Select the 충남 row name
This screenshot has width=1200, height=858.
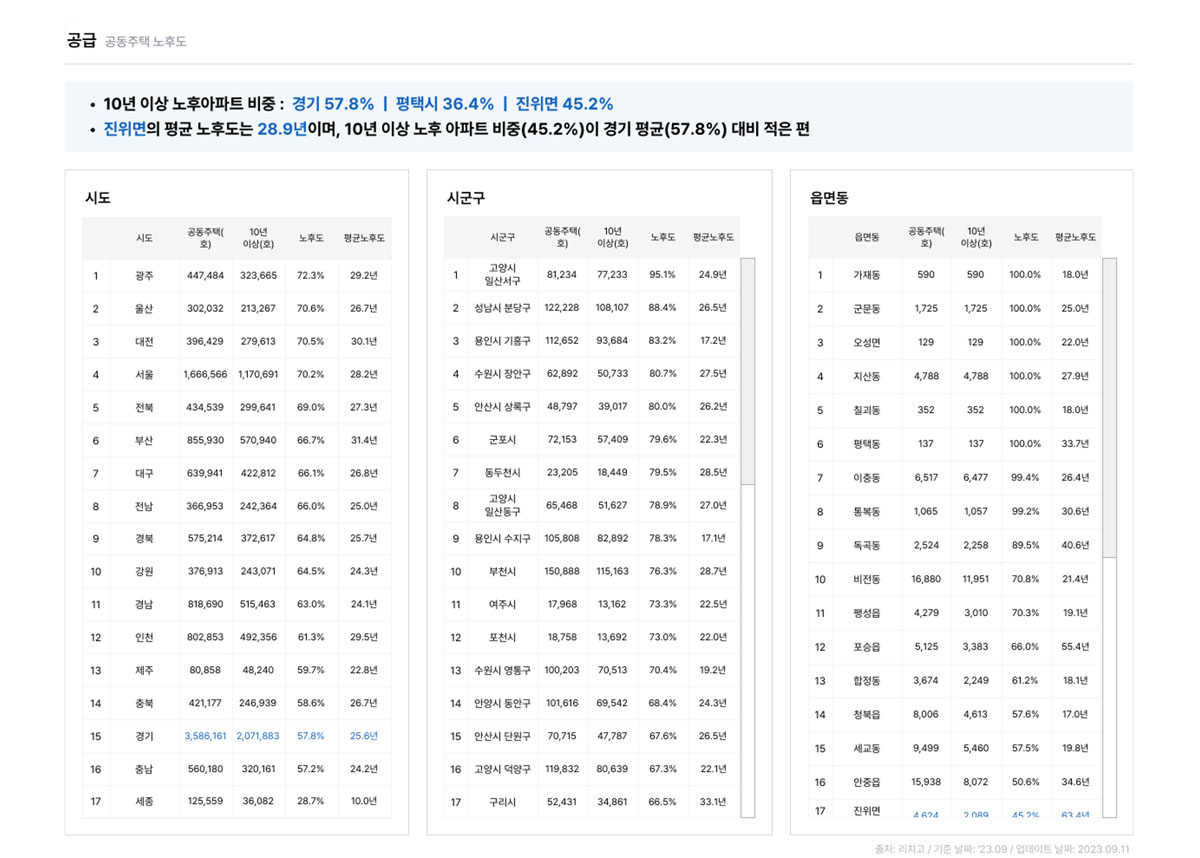click(x=145, y=769)
